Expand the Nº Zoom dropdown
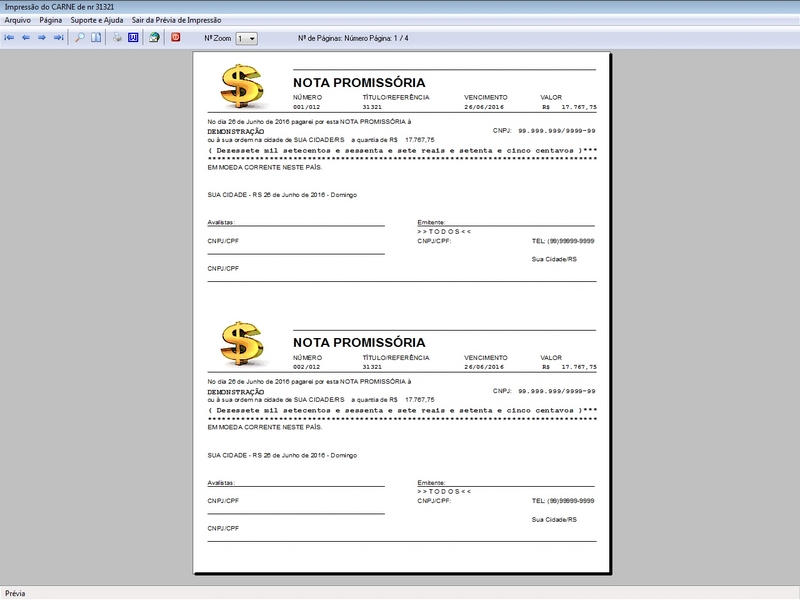The width and height of the screenshot is (800, 600). (246, 38)
